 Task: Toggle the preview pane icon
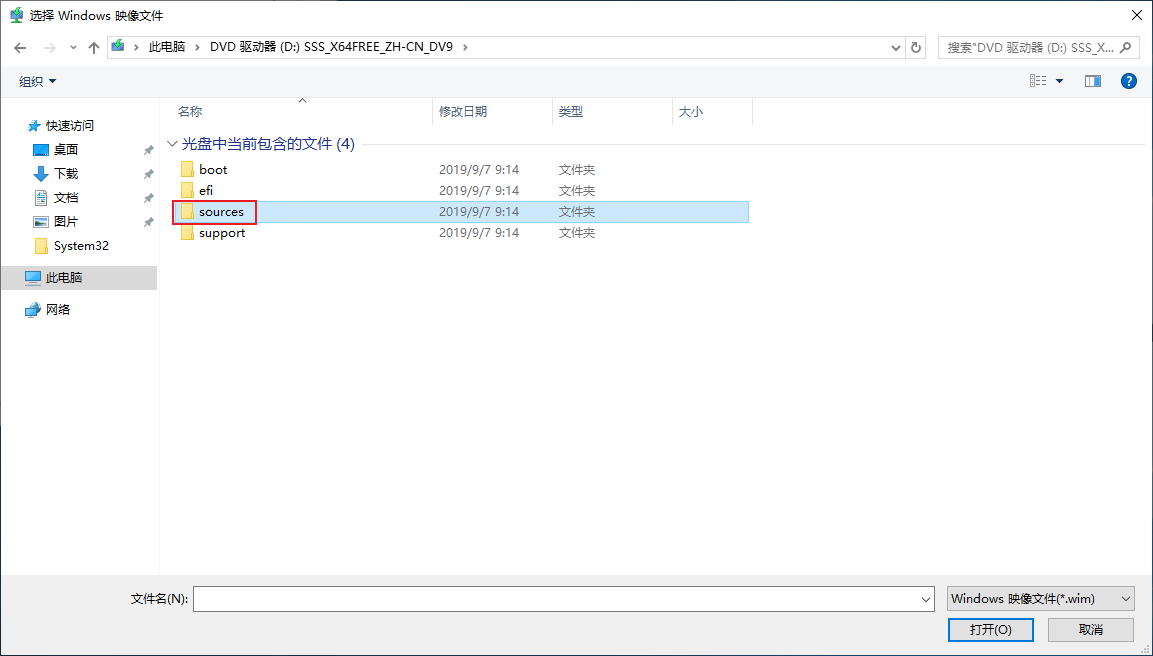[x=1093, y=81]
